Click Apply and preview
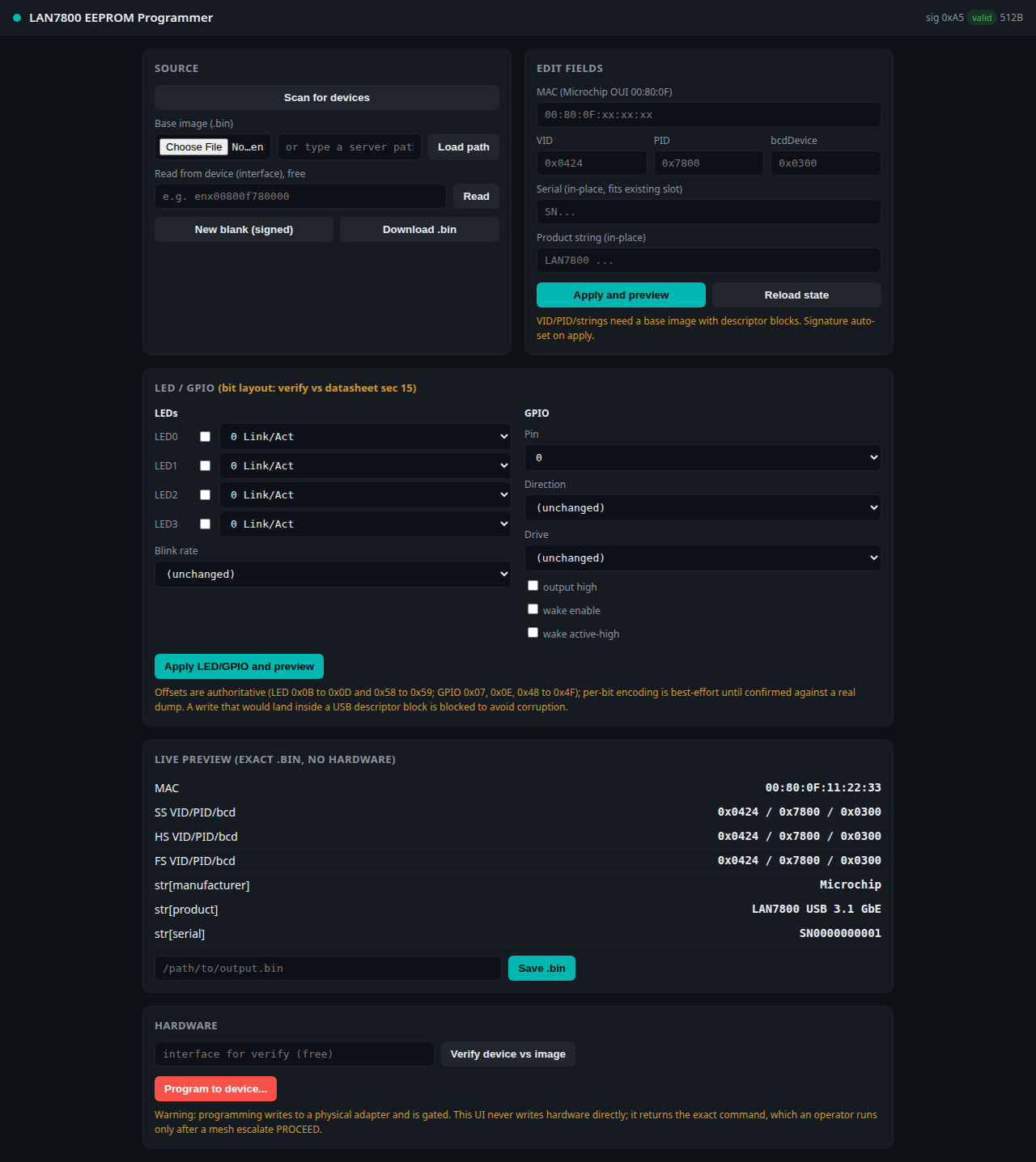Image resolution: width=1036 pixels, height=1162 pixels. pyautogui.click(x=621, y=295)
